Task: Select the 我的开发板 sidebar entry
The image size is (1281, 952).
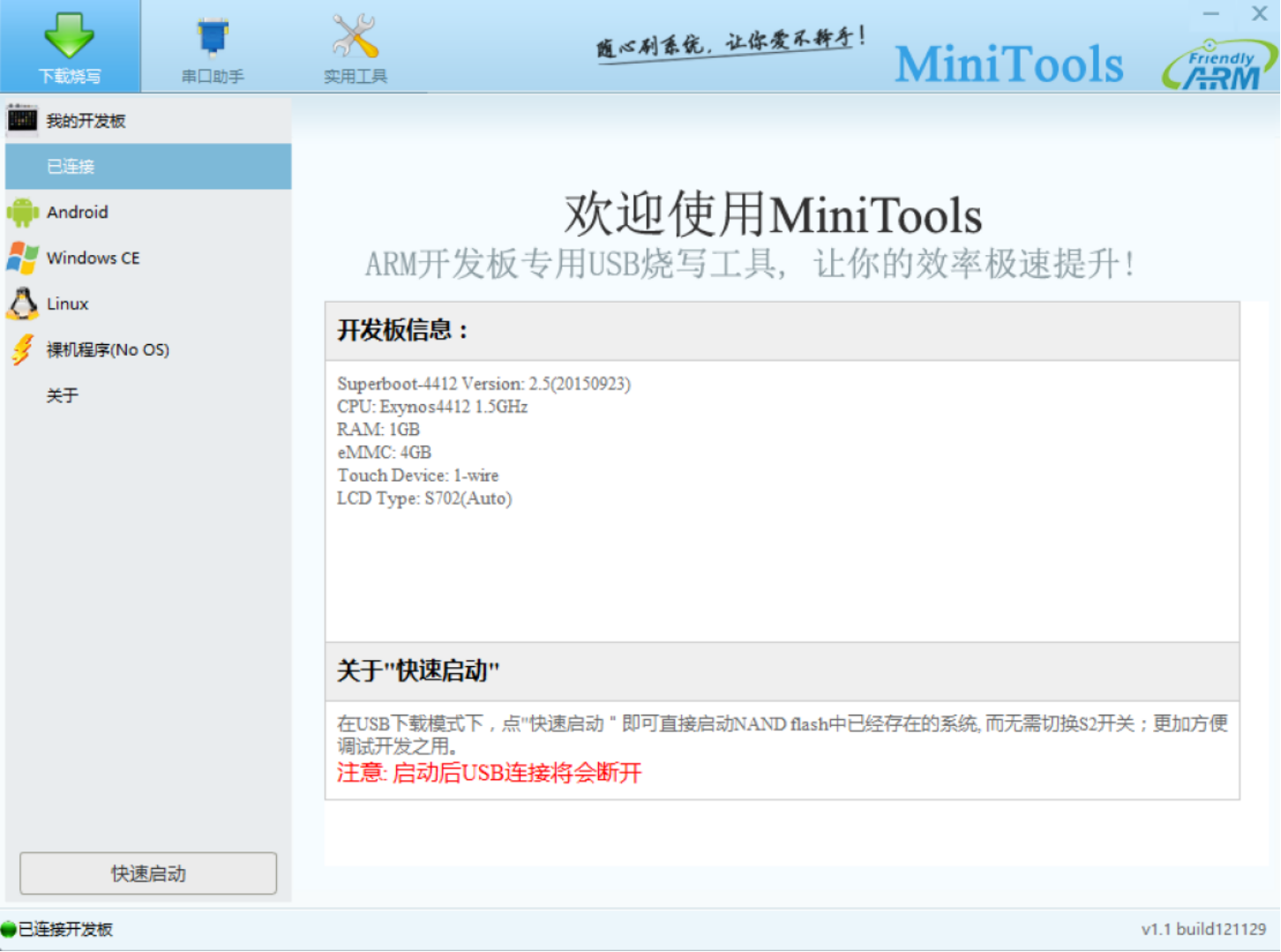Action: click(x=148, y=121)
